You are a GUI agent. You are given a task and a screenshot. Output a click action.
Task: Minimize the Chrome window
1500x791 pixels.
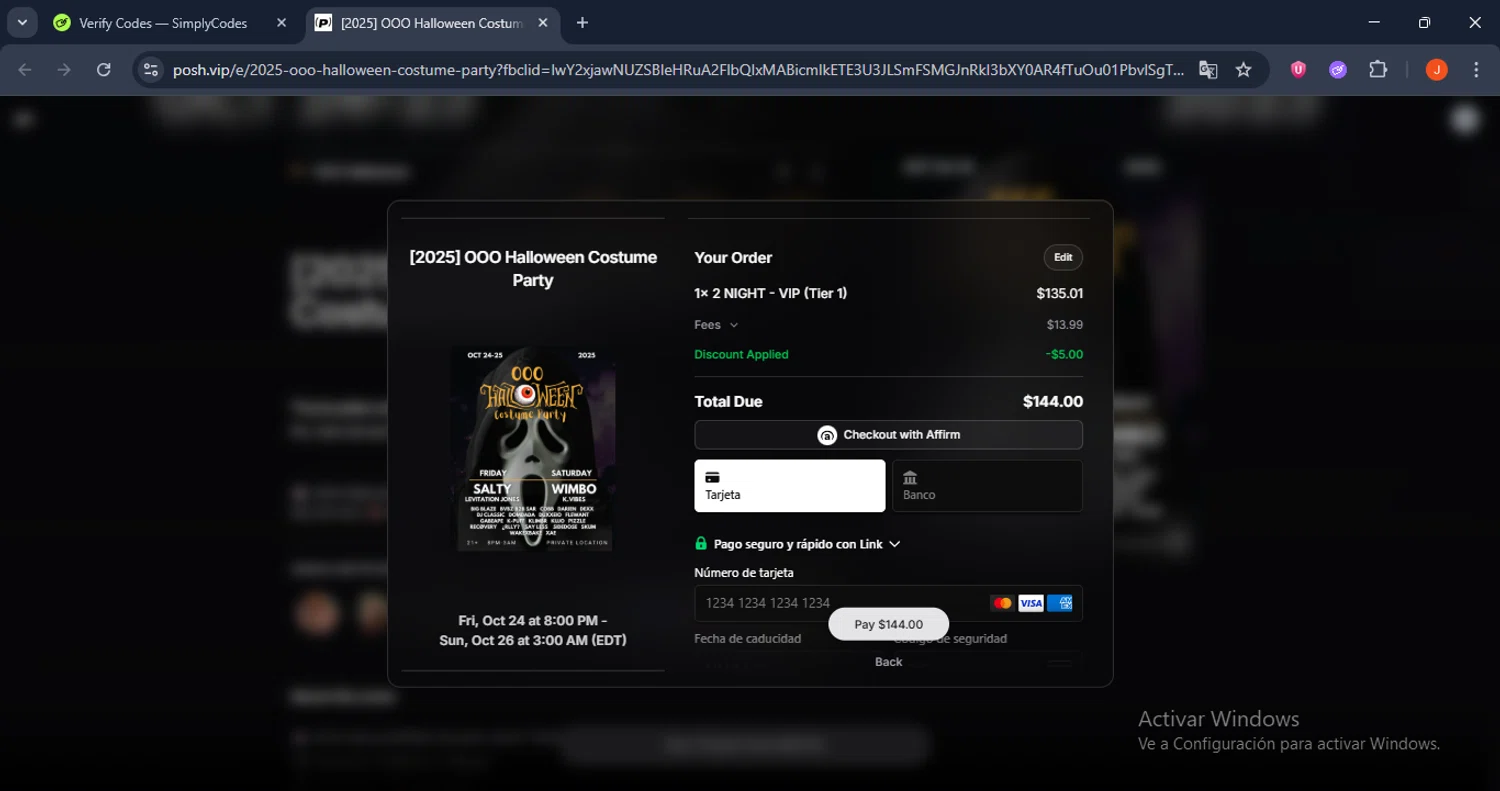[x=1374, y=23]
